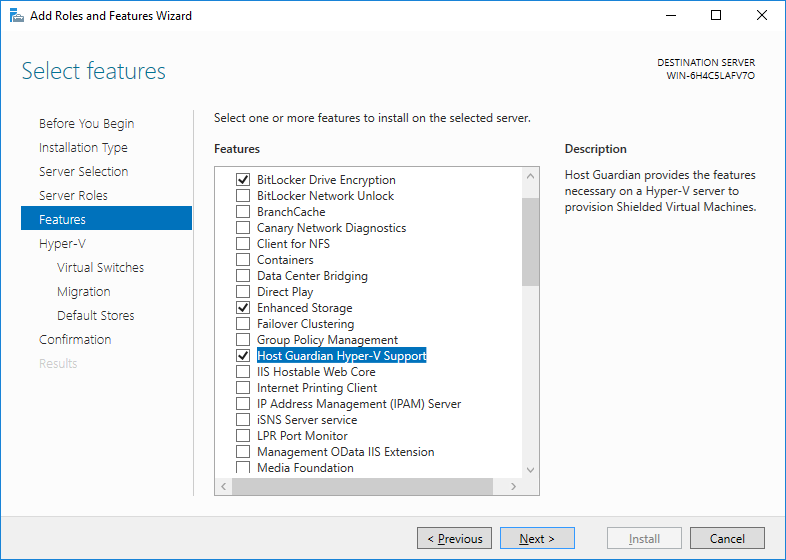Click the features list scroll up arrow

click(x=530, y=176)
